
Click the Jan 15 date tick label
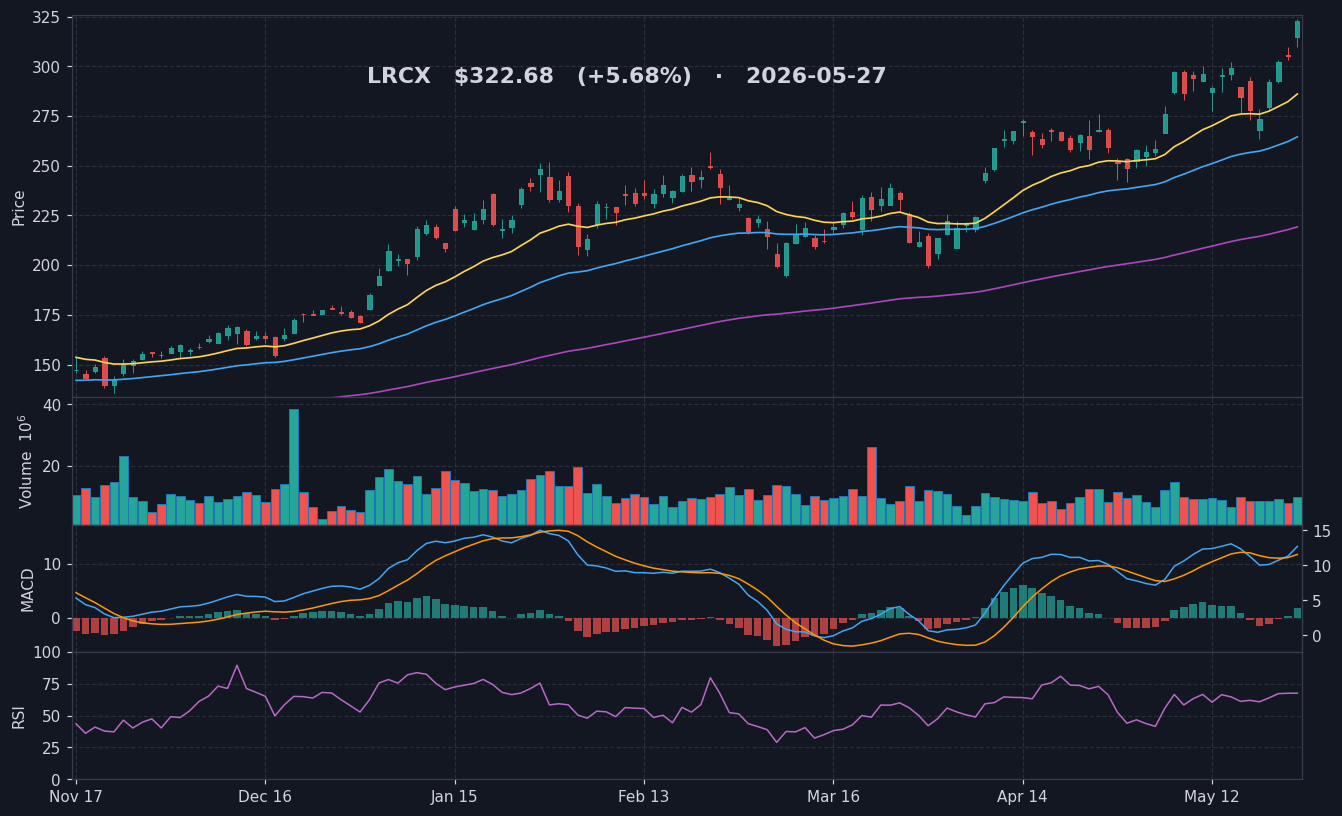coord(455,797)
